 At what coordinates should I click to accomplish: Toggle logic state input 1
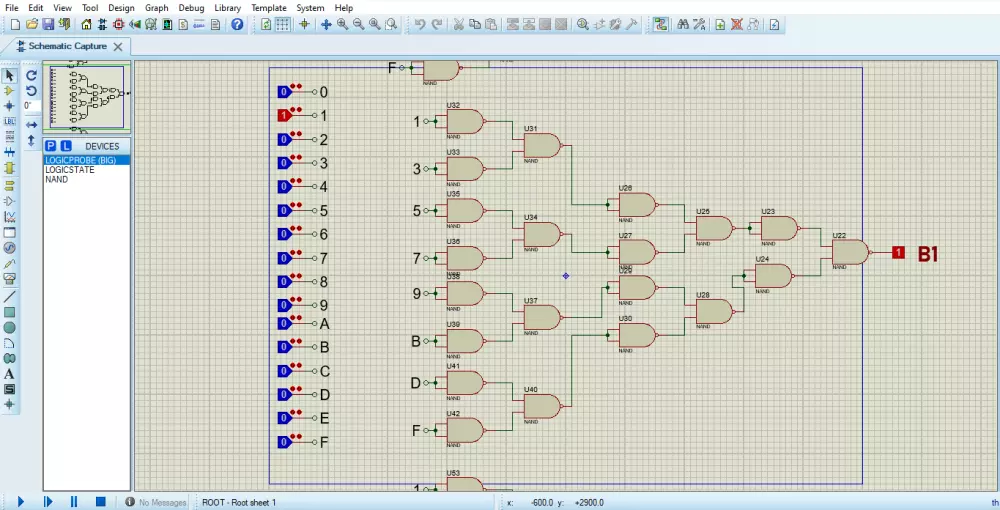click(x=285, y=116)
